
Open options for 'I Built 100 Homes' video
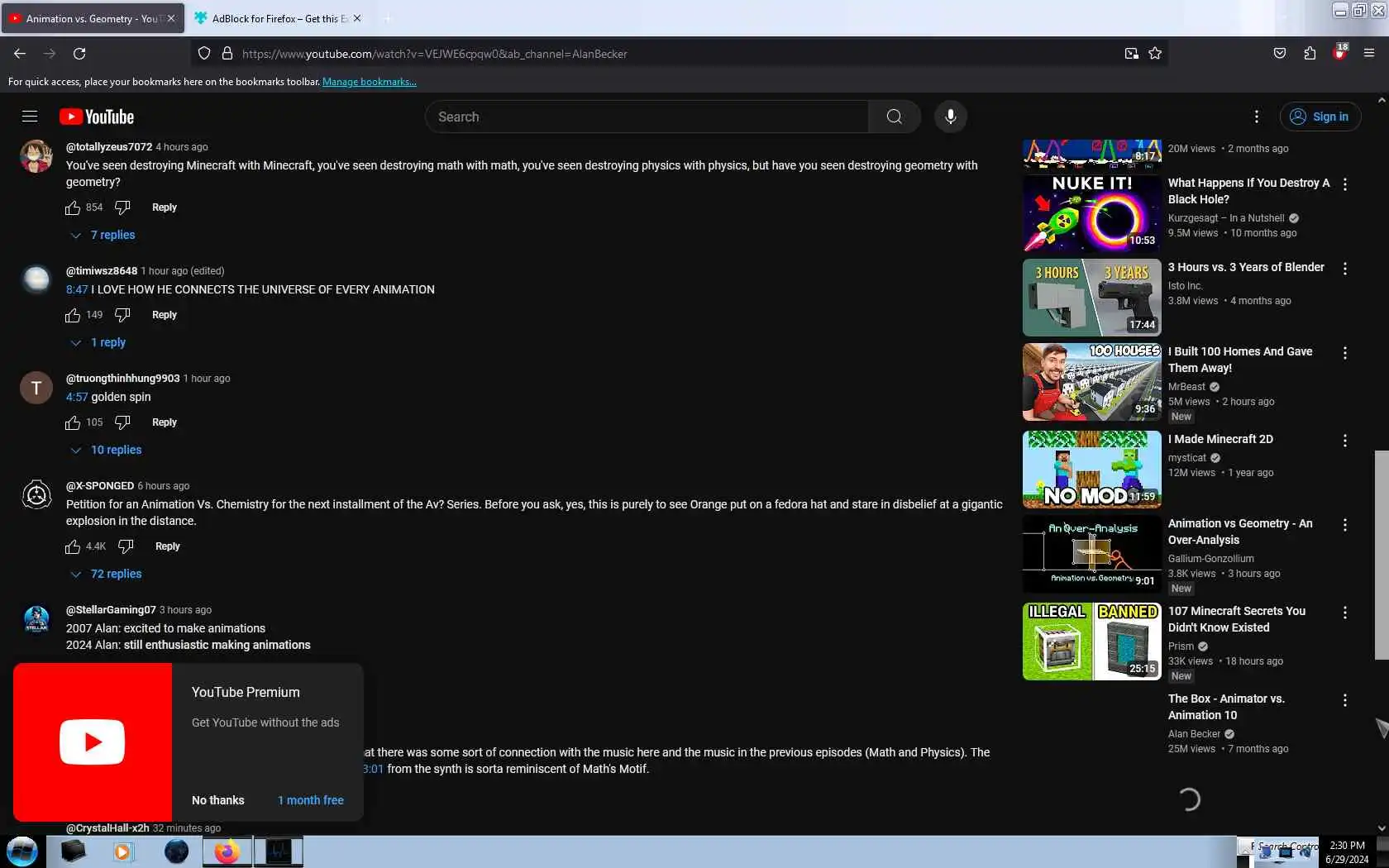(1345, 353)
